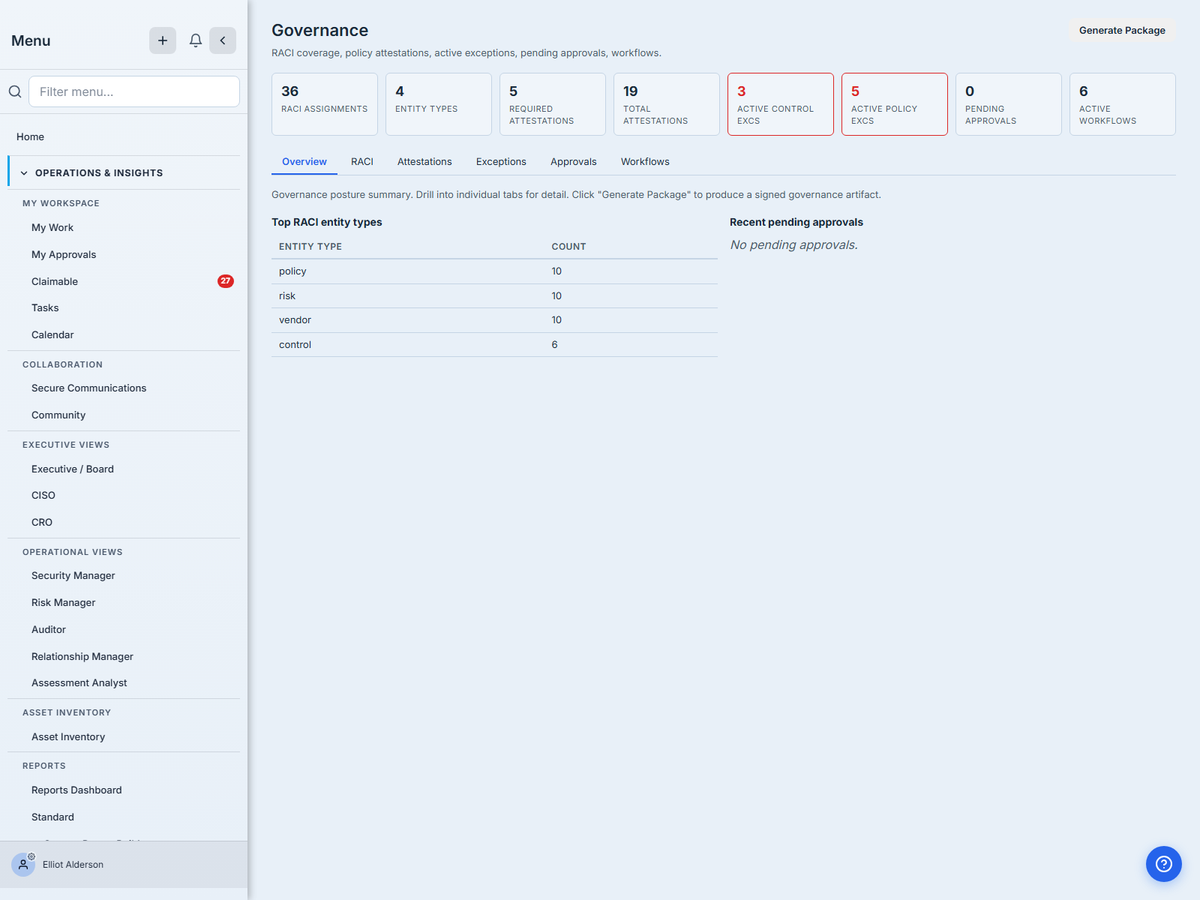Click the Required Attestations card
The width and height of the screenshot is (1200, 900).
553,104
